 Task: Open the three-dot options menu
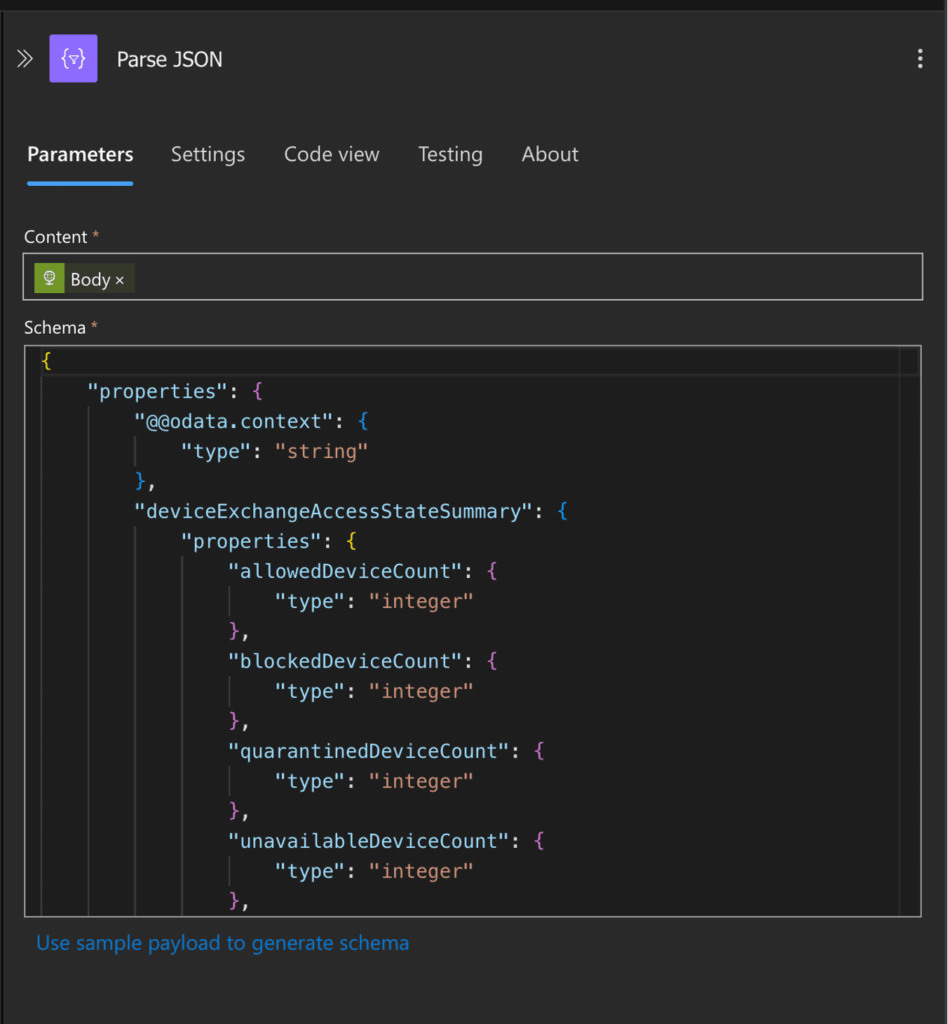click(x=920, y=58)
